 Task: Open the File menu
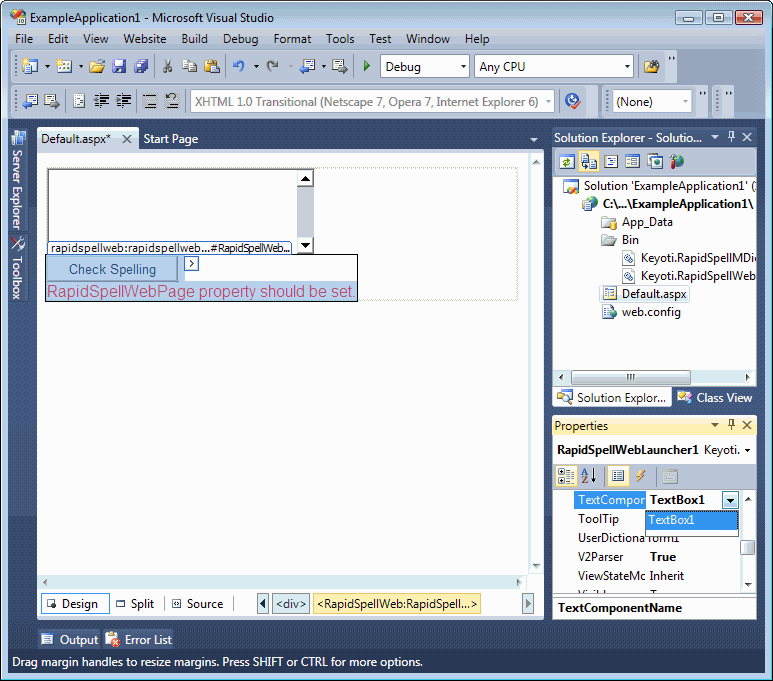tap(24, 39)
